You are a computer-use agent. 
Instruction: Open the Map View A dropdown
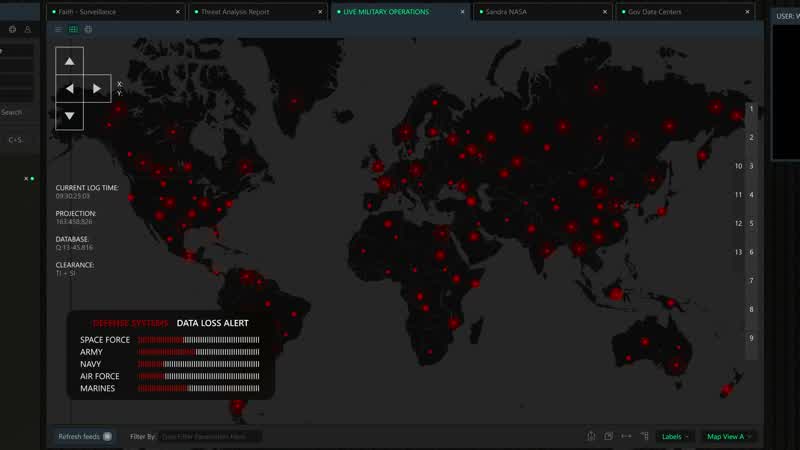coord(729,436)
